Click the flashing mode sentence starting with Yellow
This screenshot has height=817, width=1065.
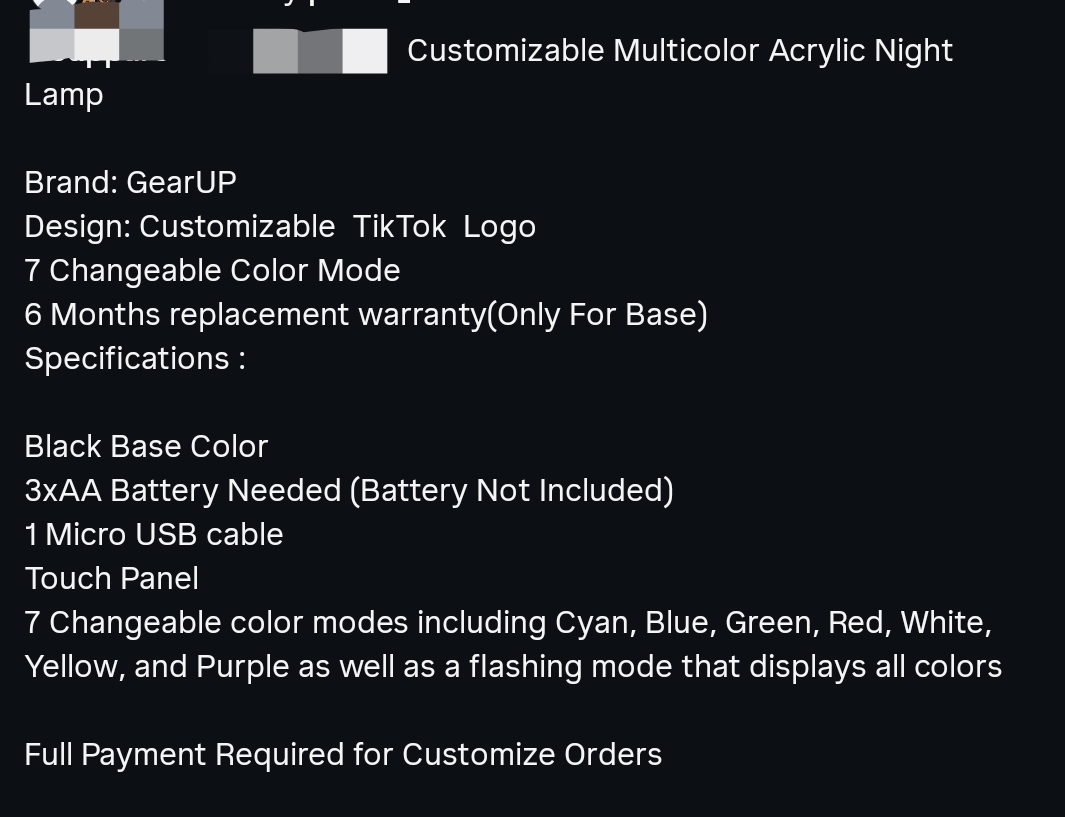tap(513, 667)
